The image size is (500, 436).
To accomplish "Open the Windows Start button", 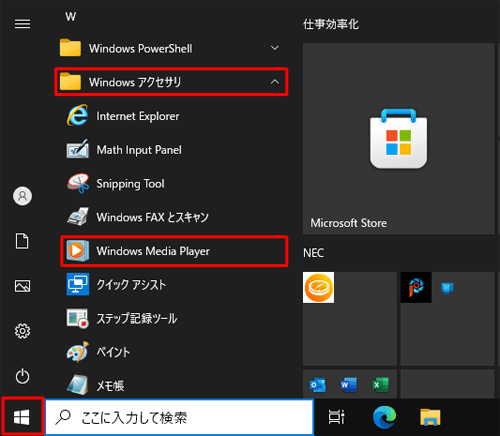I will click(22, 417).
